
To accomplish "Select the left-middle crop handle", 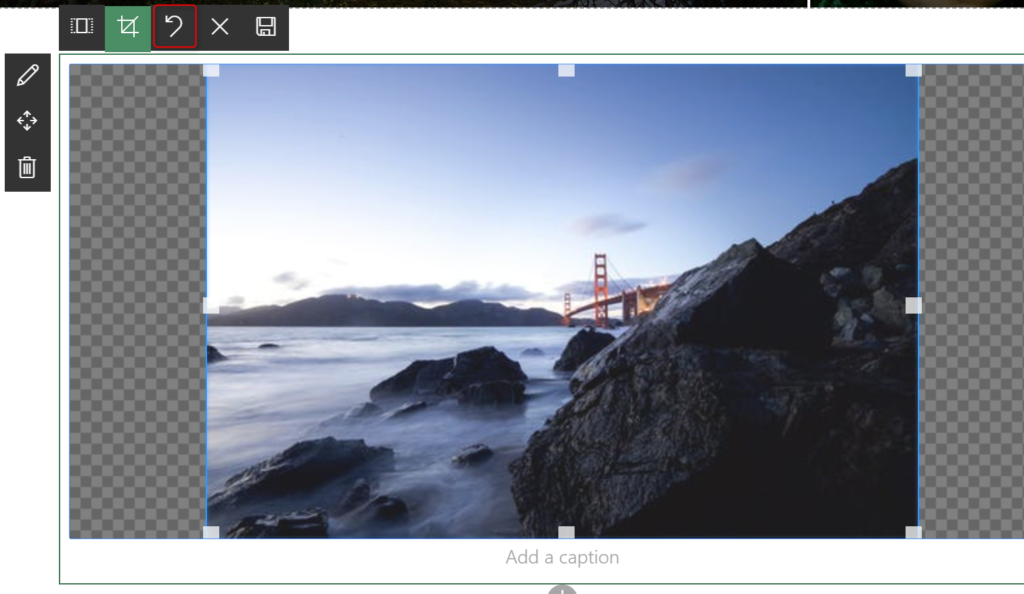I will coord(210,305).
